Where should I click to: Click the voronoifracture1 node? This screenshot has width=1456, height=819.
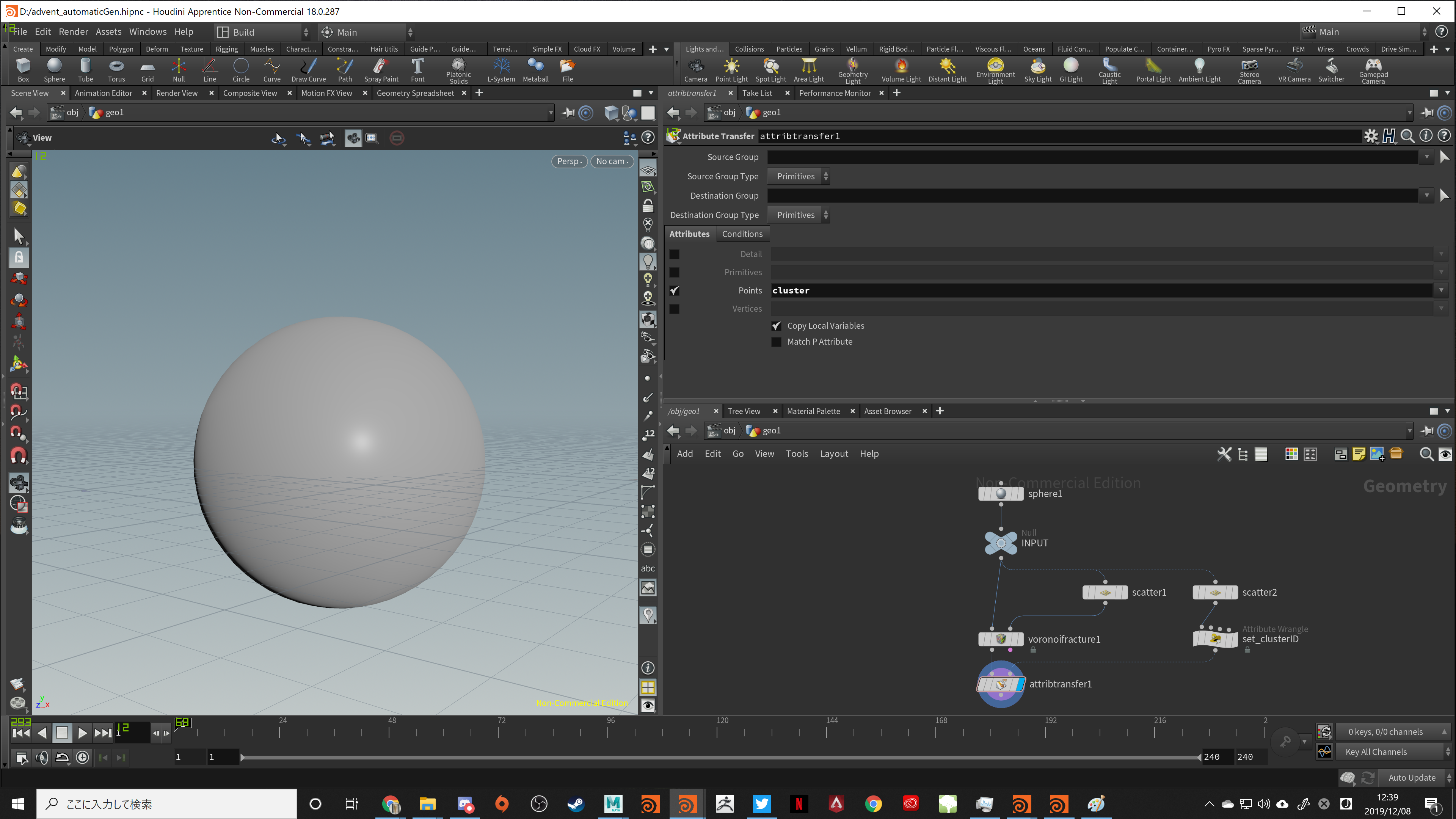1001,639
